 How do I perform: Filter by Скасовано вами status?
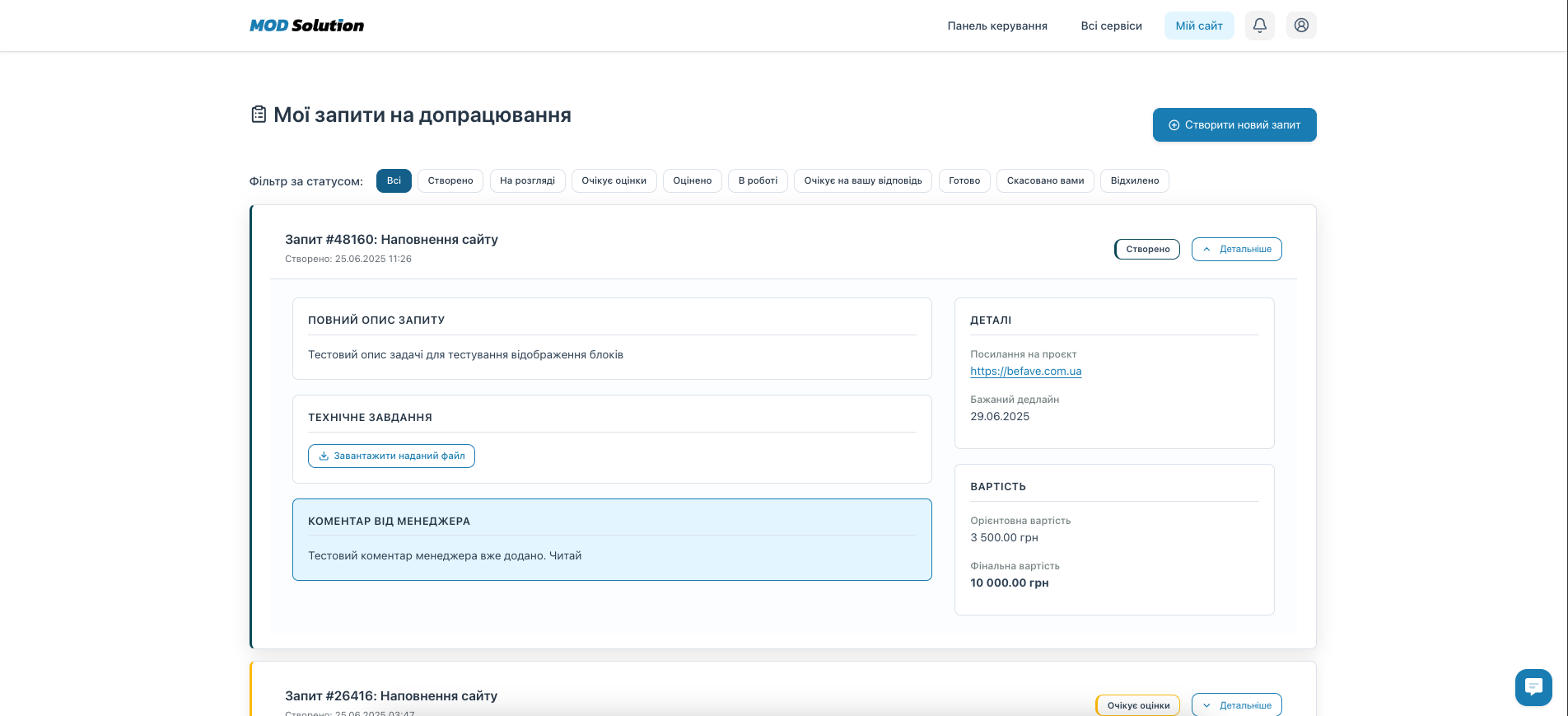(1045, 180)
